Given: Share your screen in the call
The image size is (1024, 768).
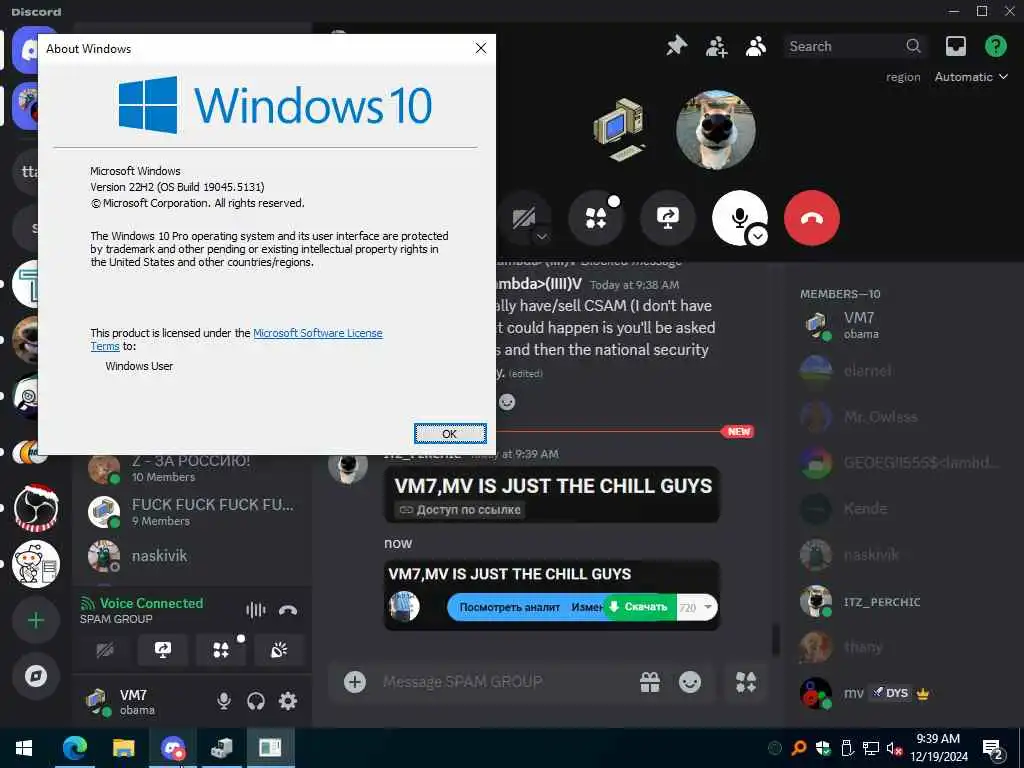Looking at the screenshot, I should (x=667, y=218).
